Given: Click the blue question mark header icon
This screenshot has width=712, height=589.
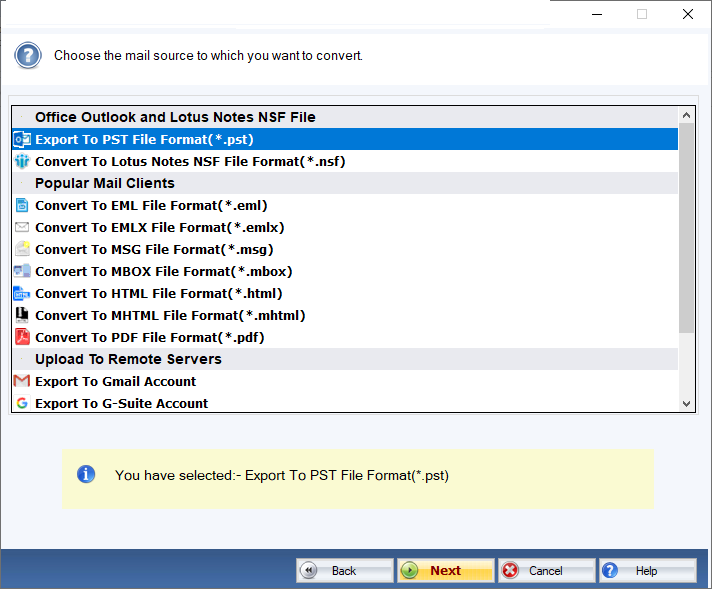Looking at the screenshot, I should coord(28,55).
